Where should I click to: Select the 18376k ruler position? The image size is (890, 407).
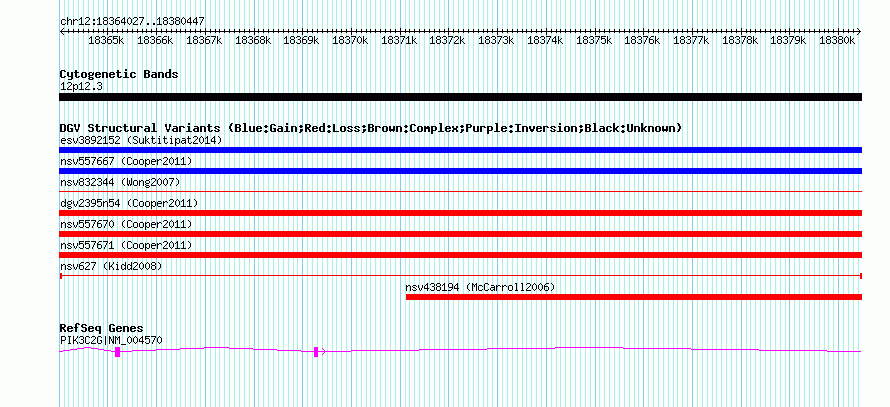pos(642,41)
